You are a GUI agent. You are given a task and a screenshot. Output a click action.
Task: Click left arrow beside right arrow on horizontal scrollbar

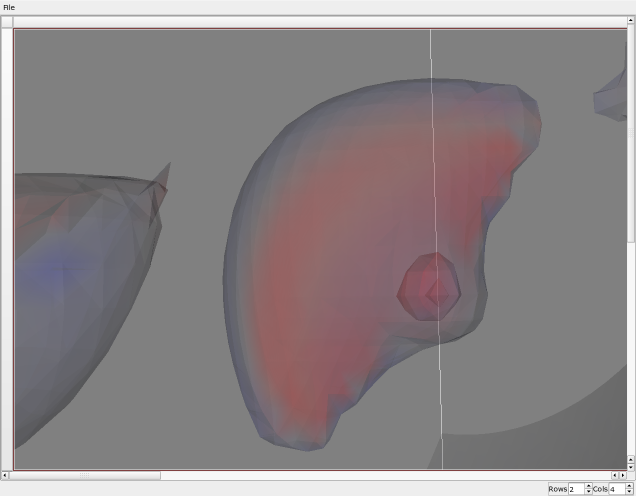tap(615, 475)
